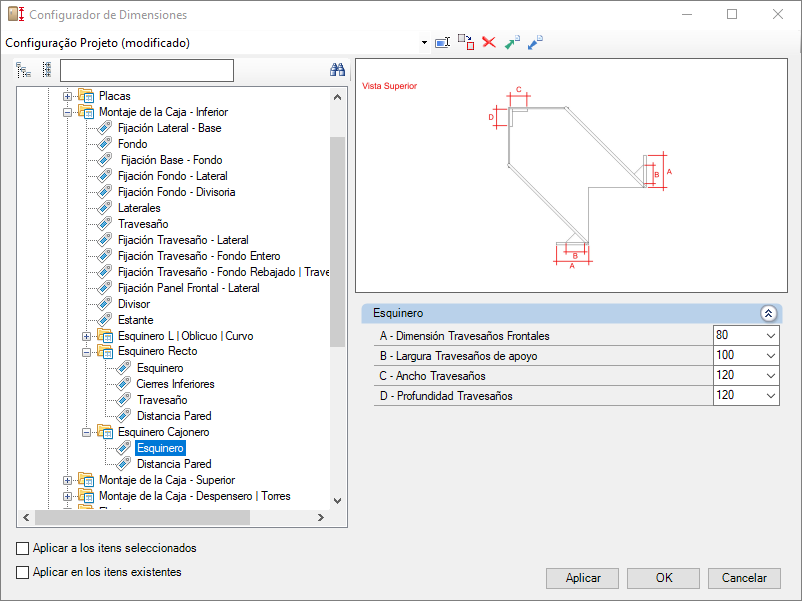Select Distancia Pared under Esquinero Recto
Viewport: 802px width, 601px height.
(x=174, y=416)
